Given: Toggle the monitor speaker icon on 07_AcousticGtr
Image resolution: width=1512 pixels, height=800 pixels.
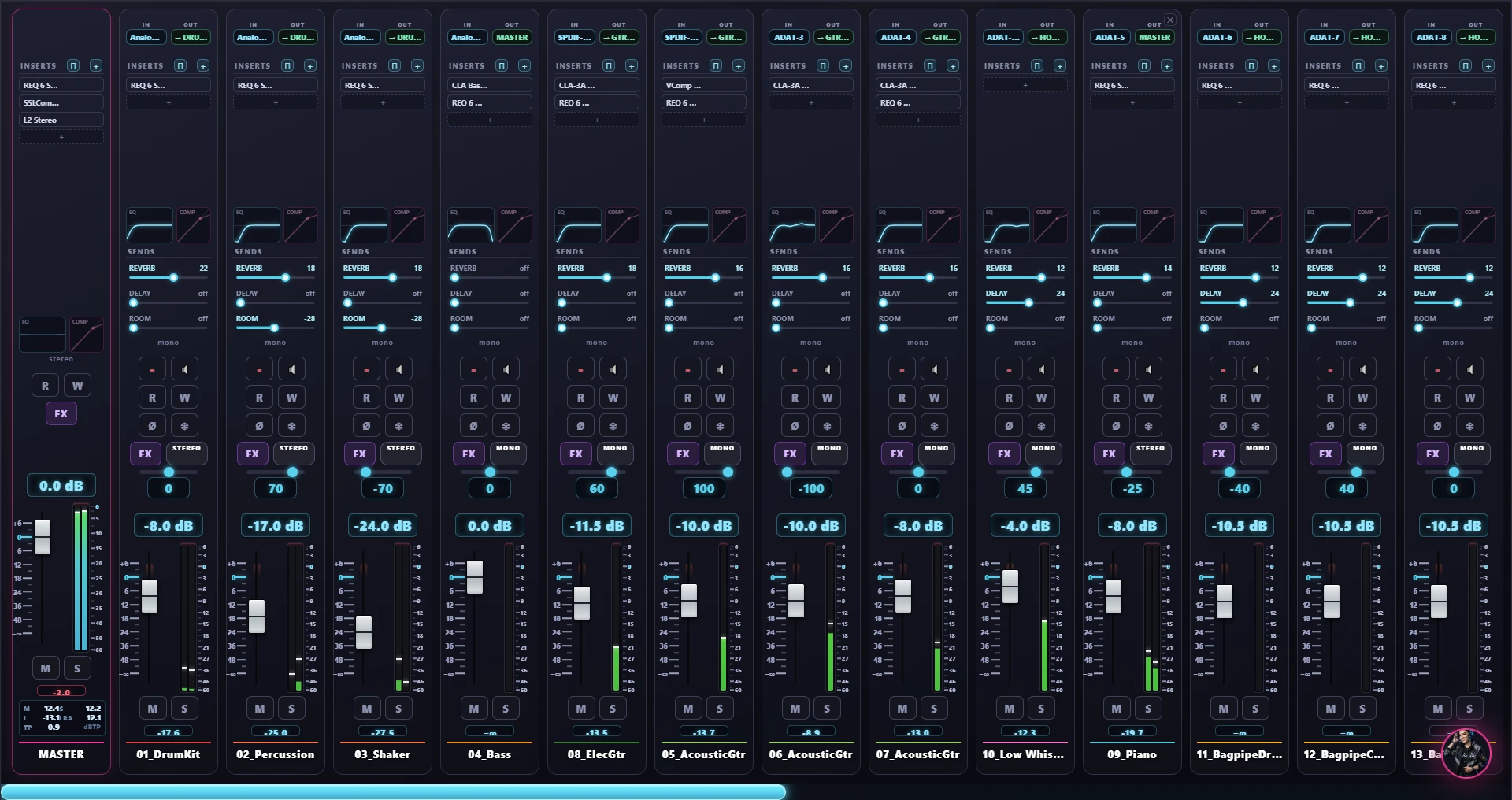Looking at the screenshot, I should pyautogui.click(x=935, y=369).
